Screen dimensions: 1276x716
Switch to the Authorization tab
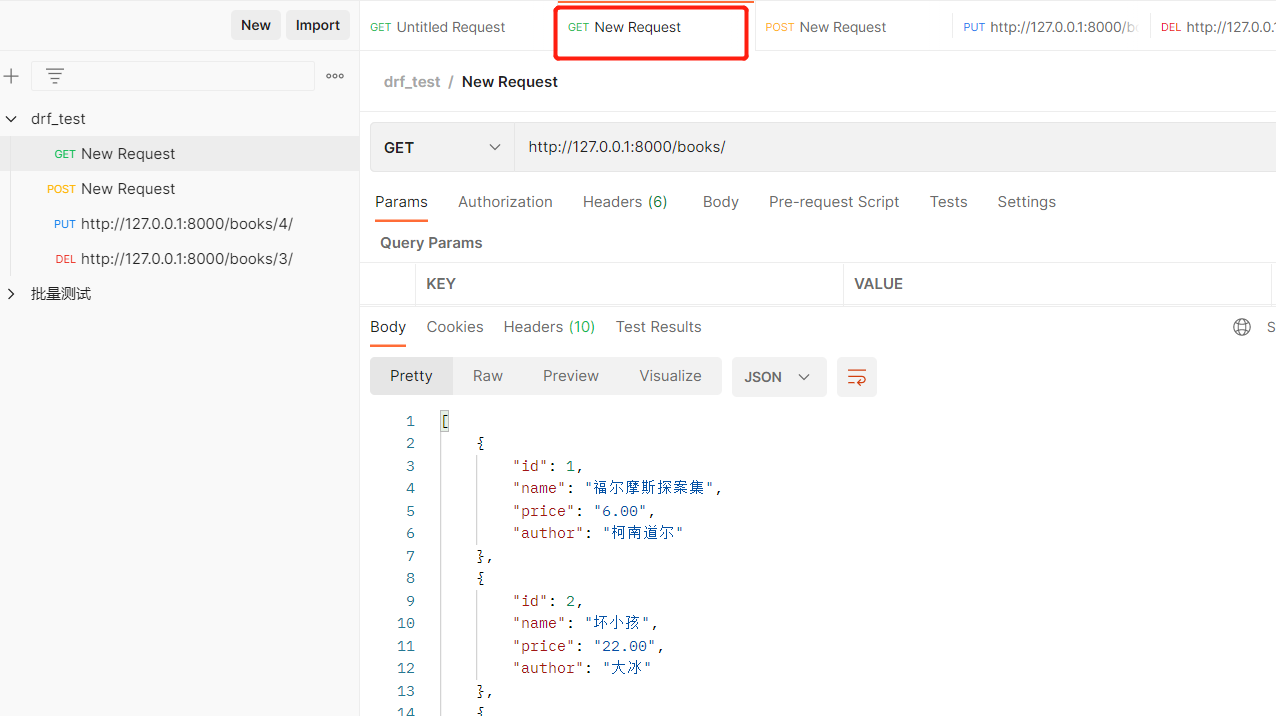(505, 202)
